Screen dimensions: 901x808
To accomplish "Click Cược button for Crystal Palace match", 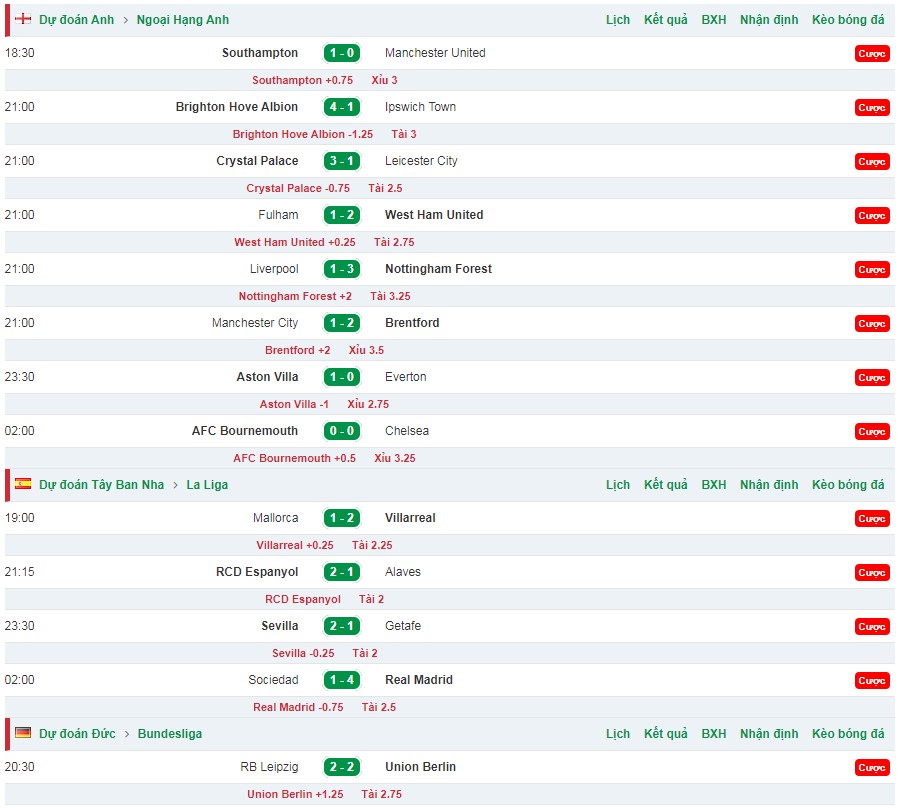I will [x=872, y=161].
